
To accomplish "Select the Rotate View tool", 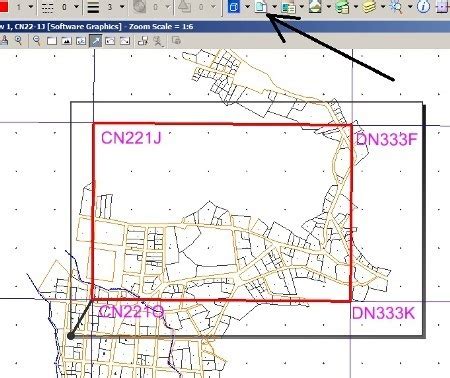I will coord(81,41).
